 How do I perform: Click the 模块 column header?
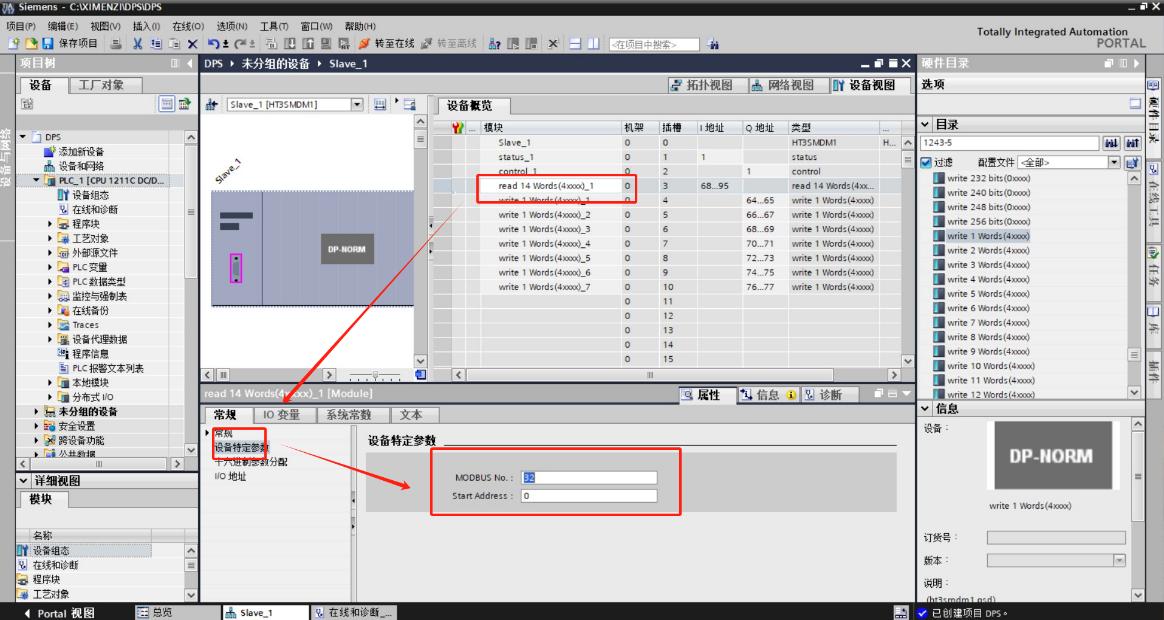click(x=551, y=128)
